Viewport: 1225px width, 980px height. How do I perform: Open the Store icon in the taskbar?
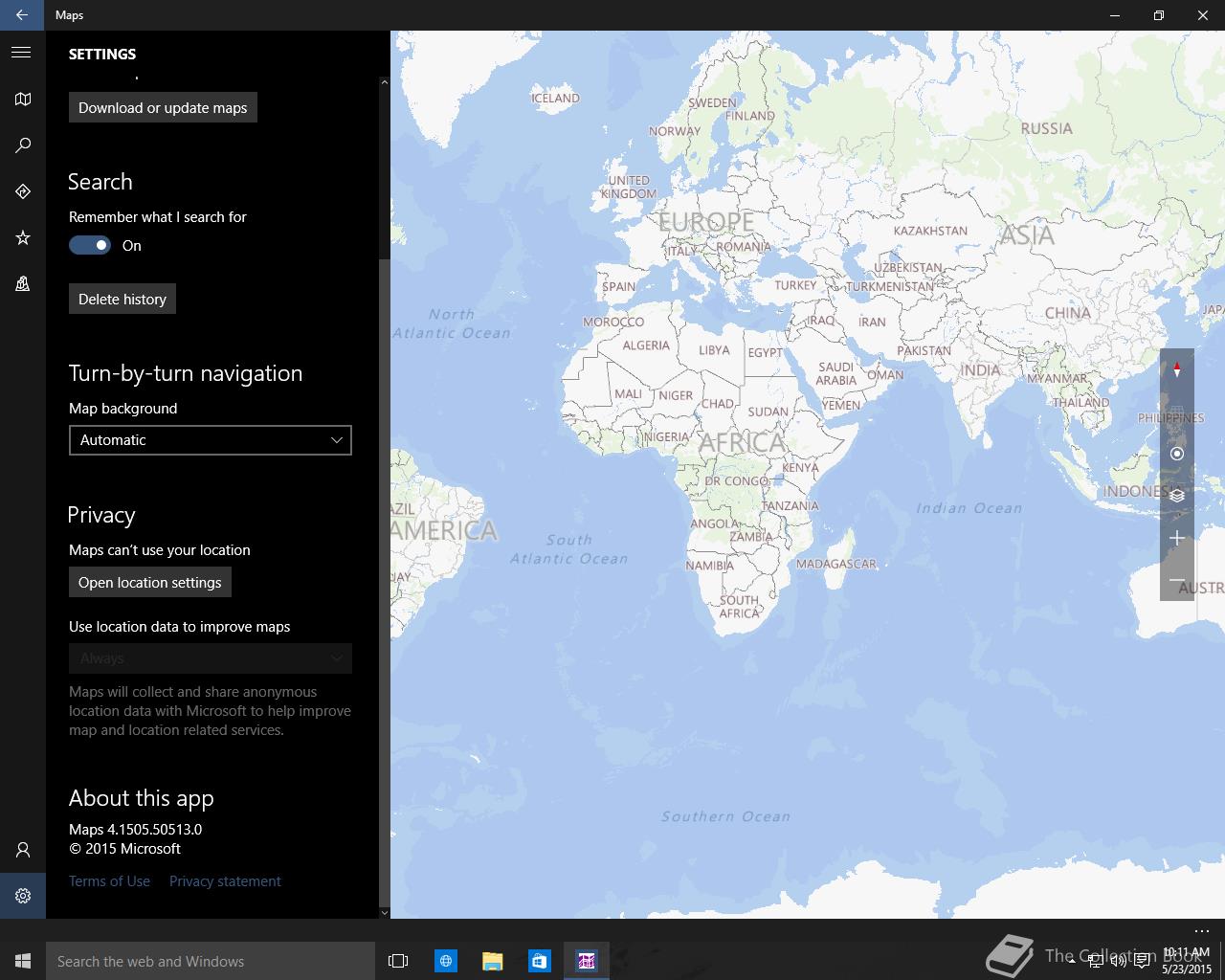point(540,961)
